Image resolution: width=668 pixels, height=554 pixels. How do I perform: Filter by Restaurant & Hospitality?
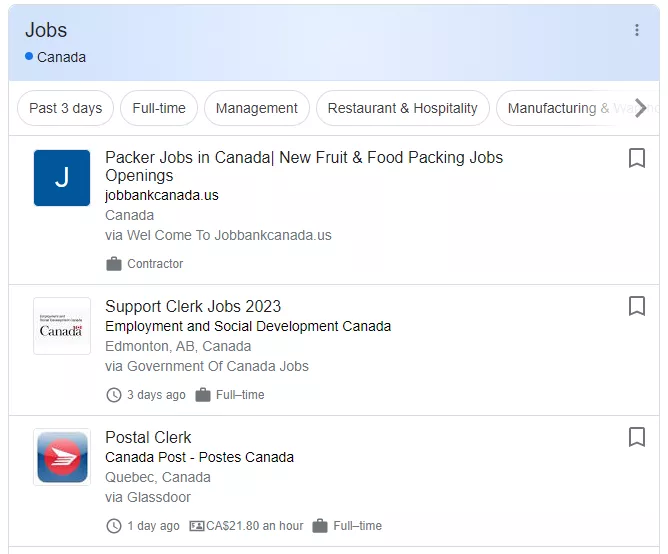pos(403,108)
